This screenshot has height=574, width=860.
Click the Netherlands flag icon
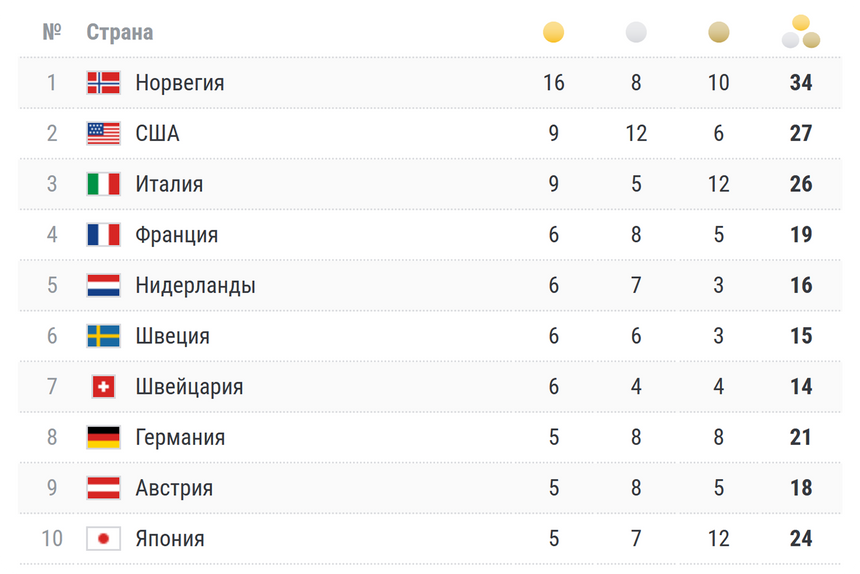tap(103, 285)
